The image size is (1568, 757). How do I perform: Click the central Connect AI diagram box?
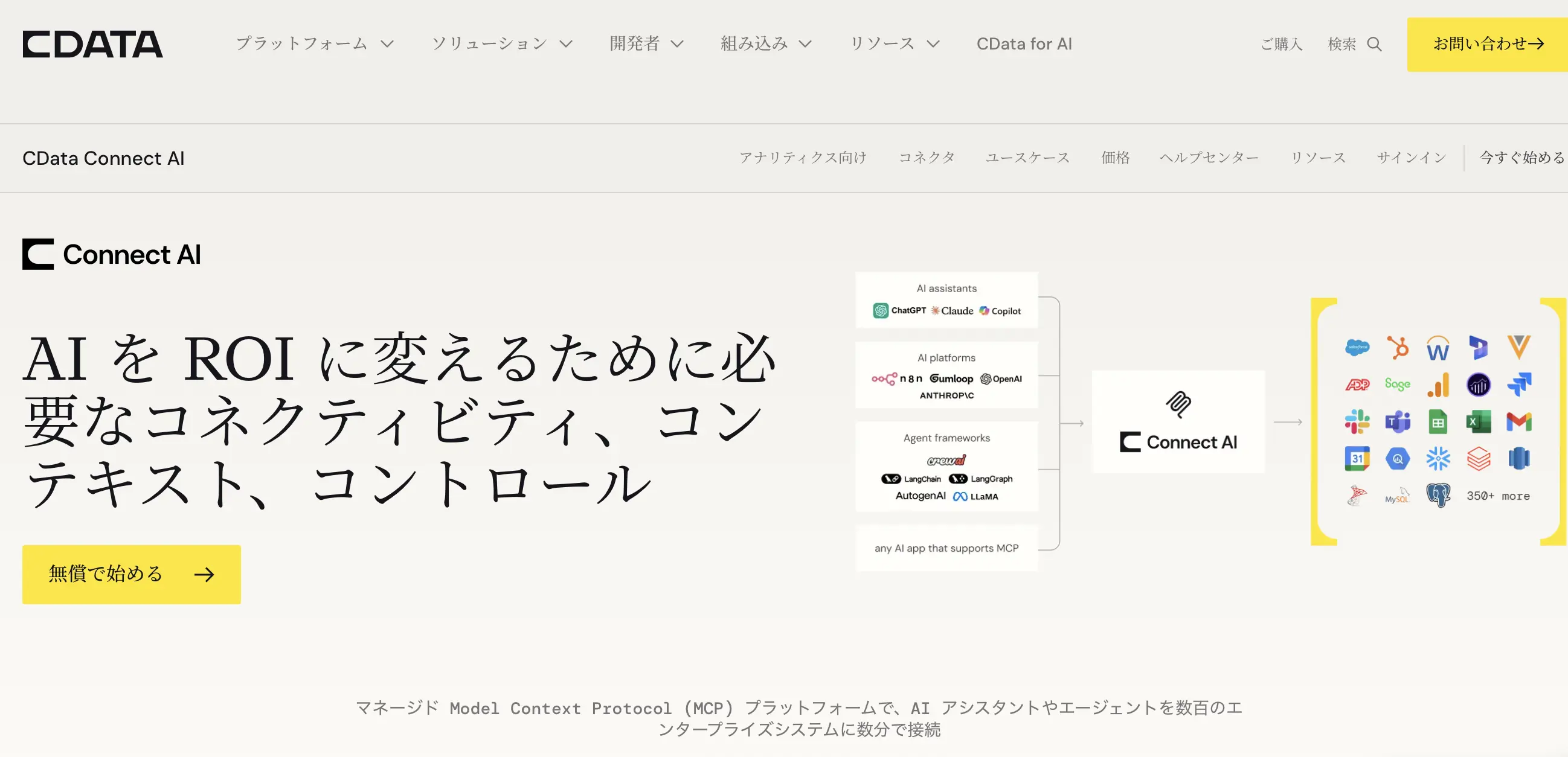click(x=1178, y=422)
